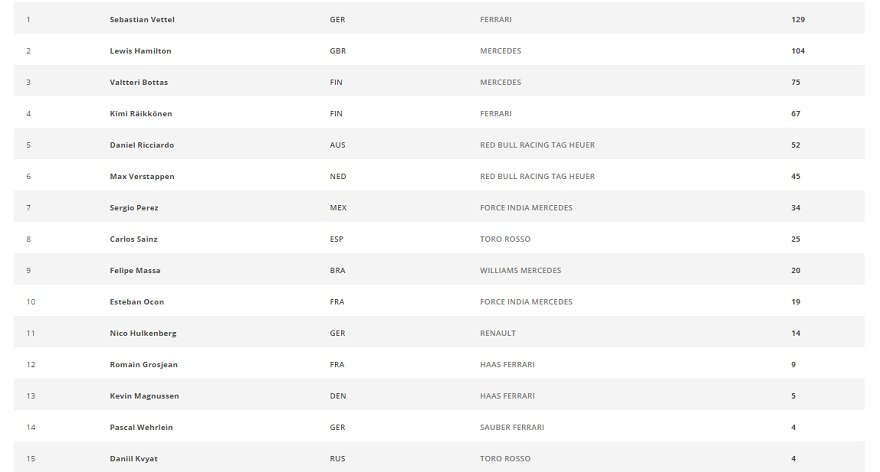Click Daniel Ricciardo's Red Bull Racing team
Viewport: 880px width, 472px height.
(x=537, y=145)
